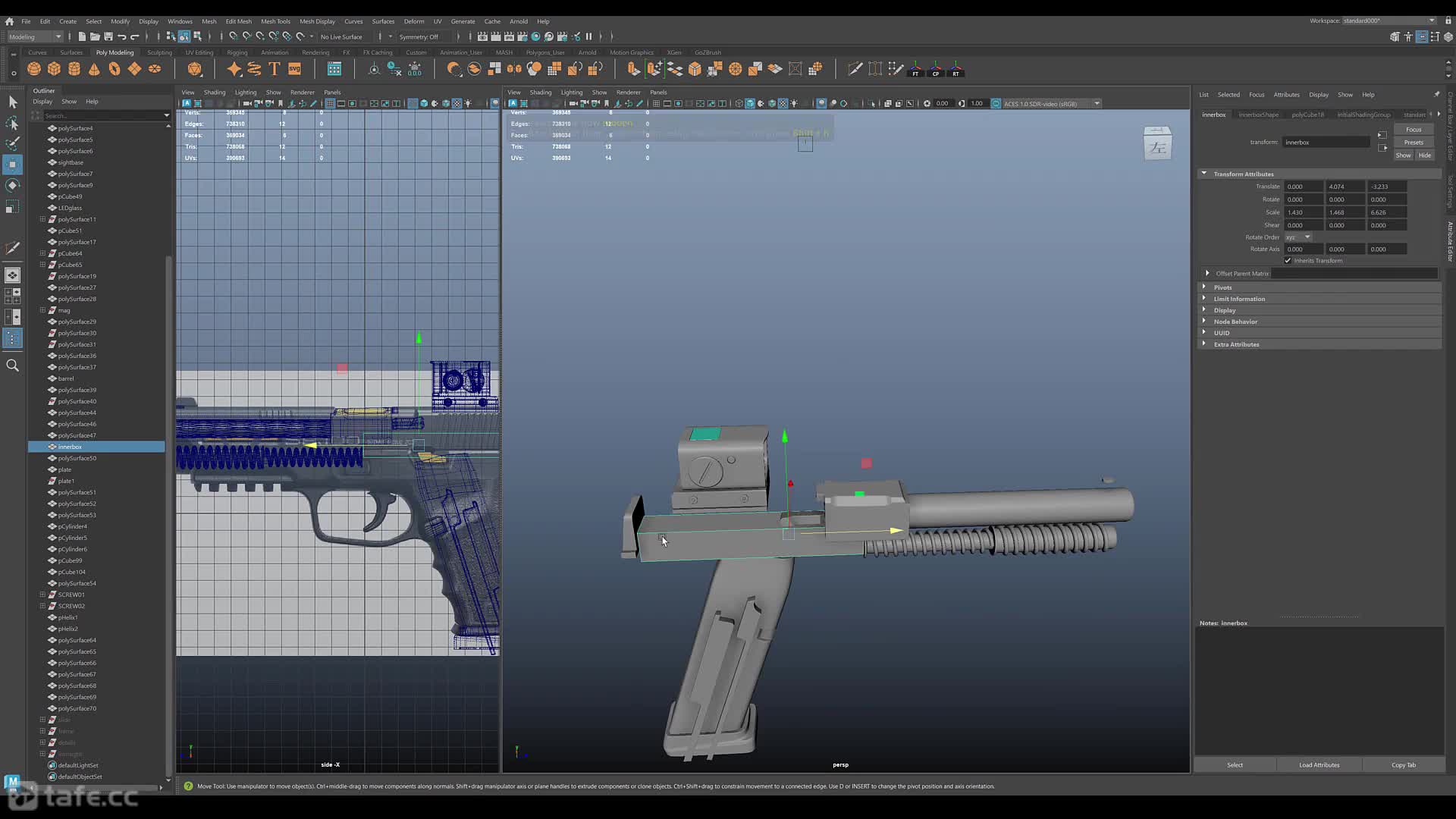Create a polygon sphere from the shelf

34,69
